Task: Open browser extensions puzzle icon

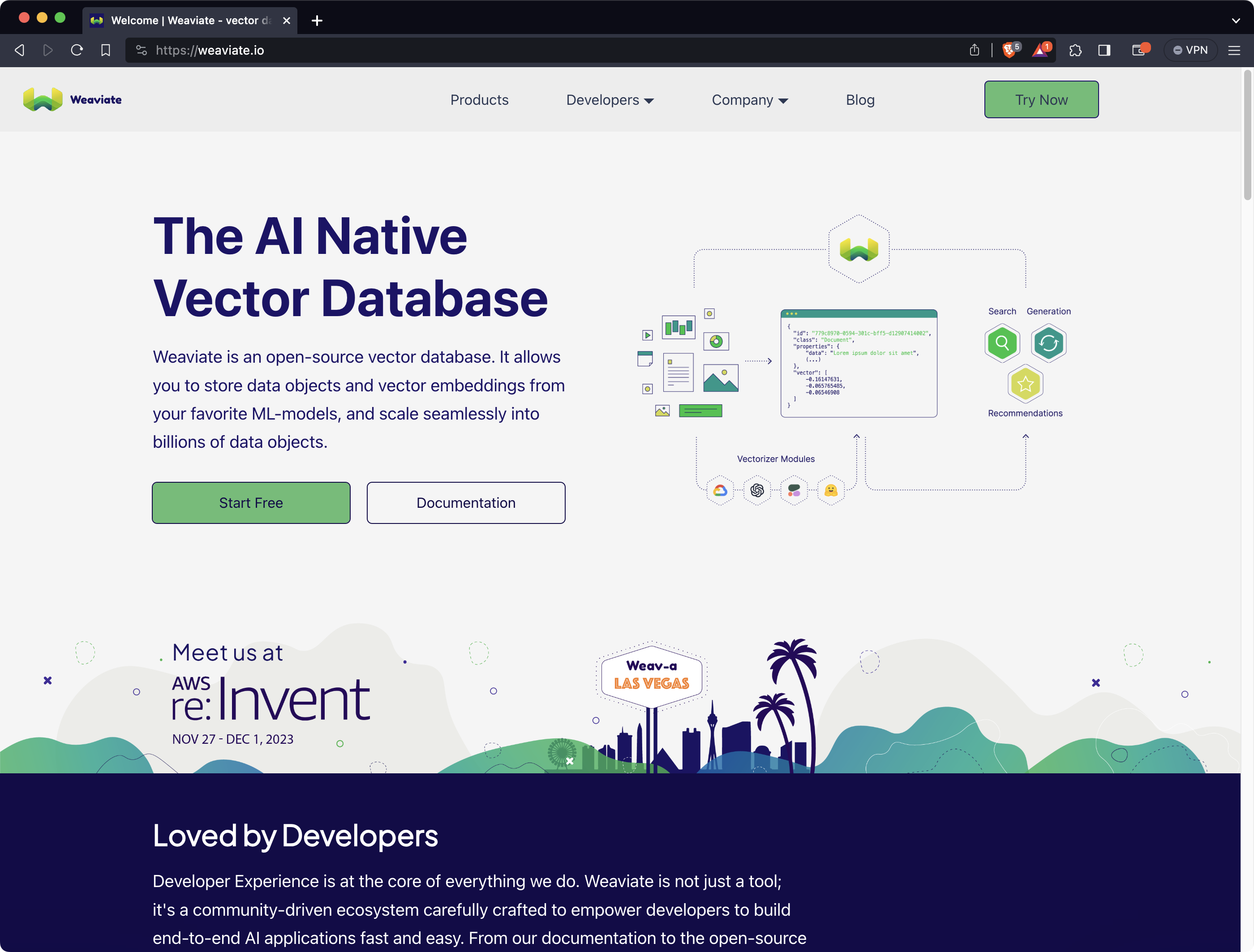Action: tap(1075, 50)
